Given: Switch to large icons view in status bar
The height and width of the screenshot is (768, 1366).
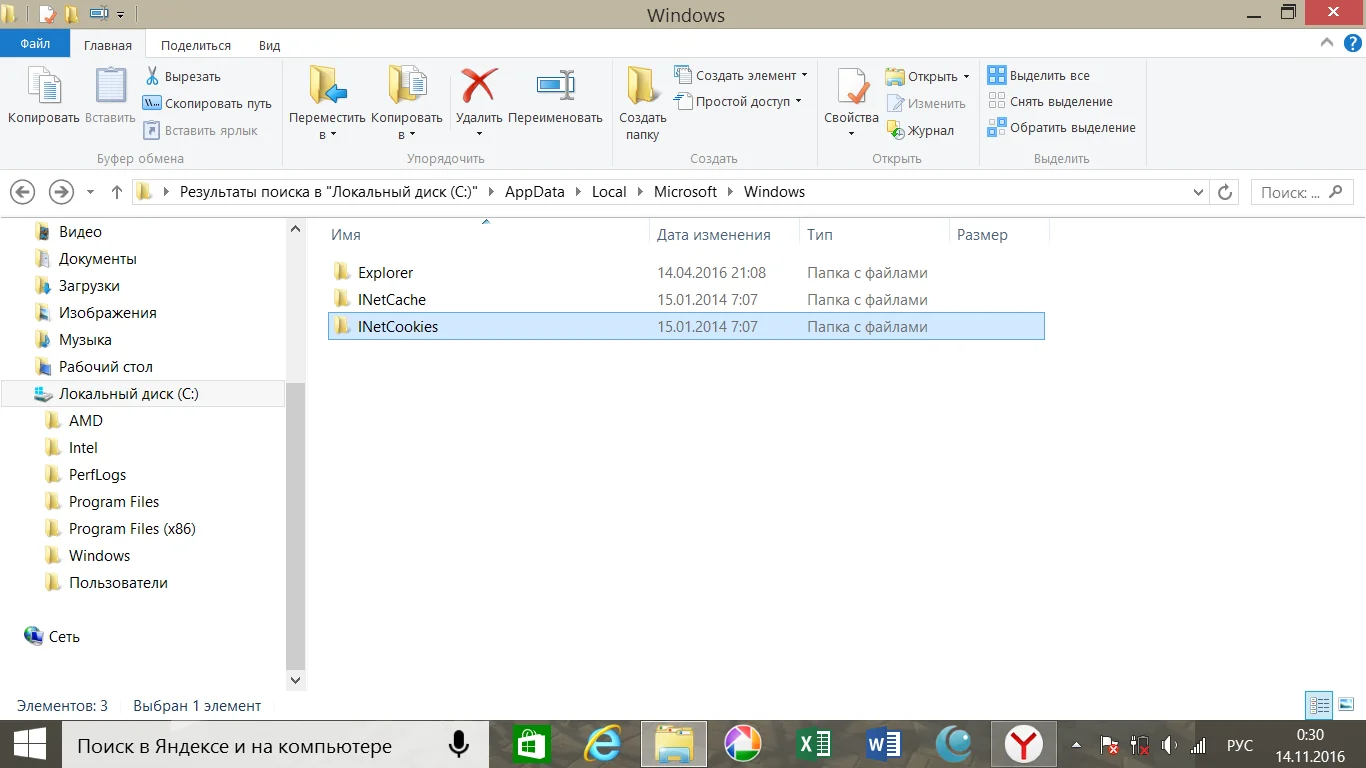Looking at the screenshot, I should point(1346,705).
